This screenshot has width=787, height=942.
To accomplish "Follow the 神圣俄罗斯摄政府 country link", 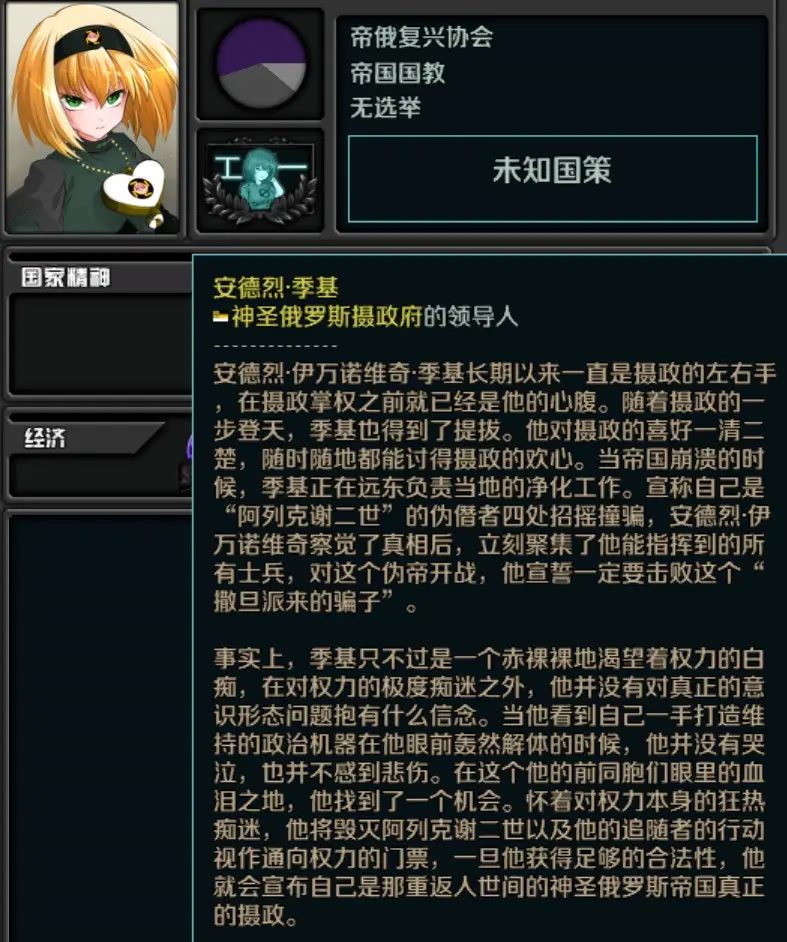I will point(327,316).
